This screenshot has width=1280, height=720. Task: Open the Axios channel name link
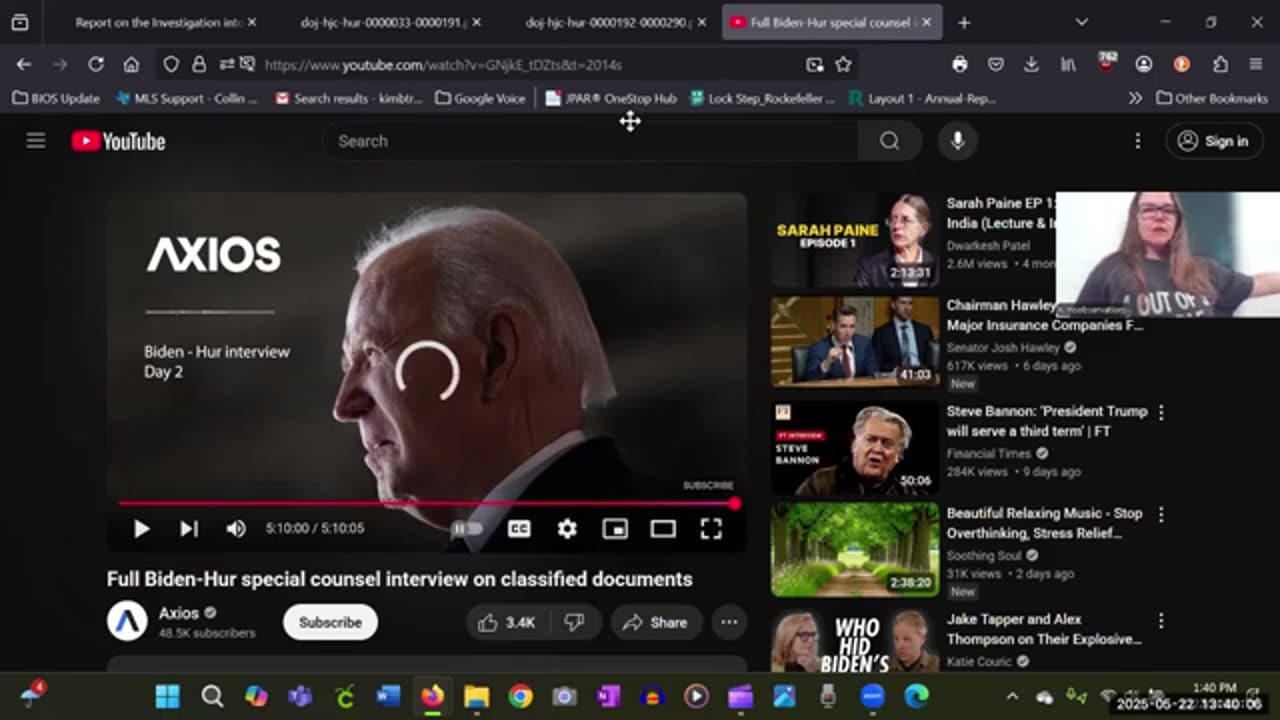pos(180,613)
